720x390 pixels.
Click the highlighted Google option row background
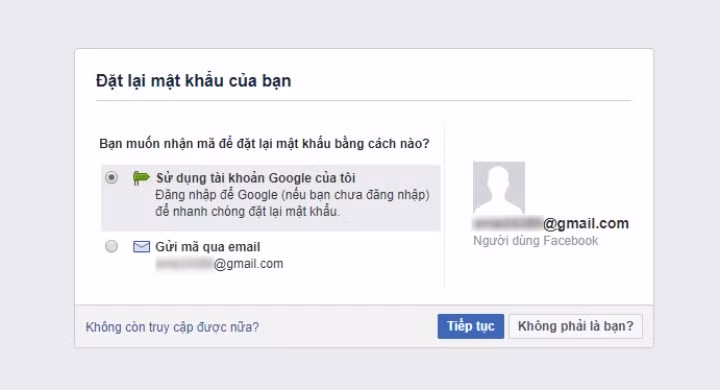(x=270, y=198)
